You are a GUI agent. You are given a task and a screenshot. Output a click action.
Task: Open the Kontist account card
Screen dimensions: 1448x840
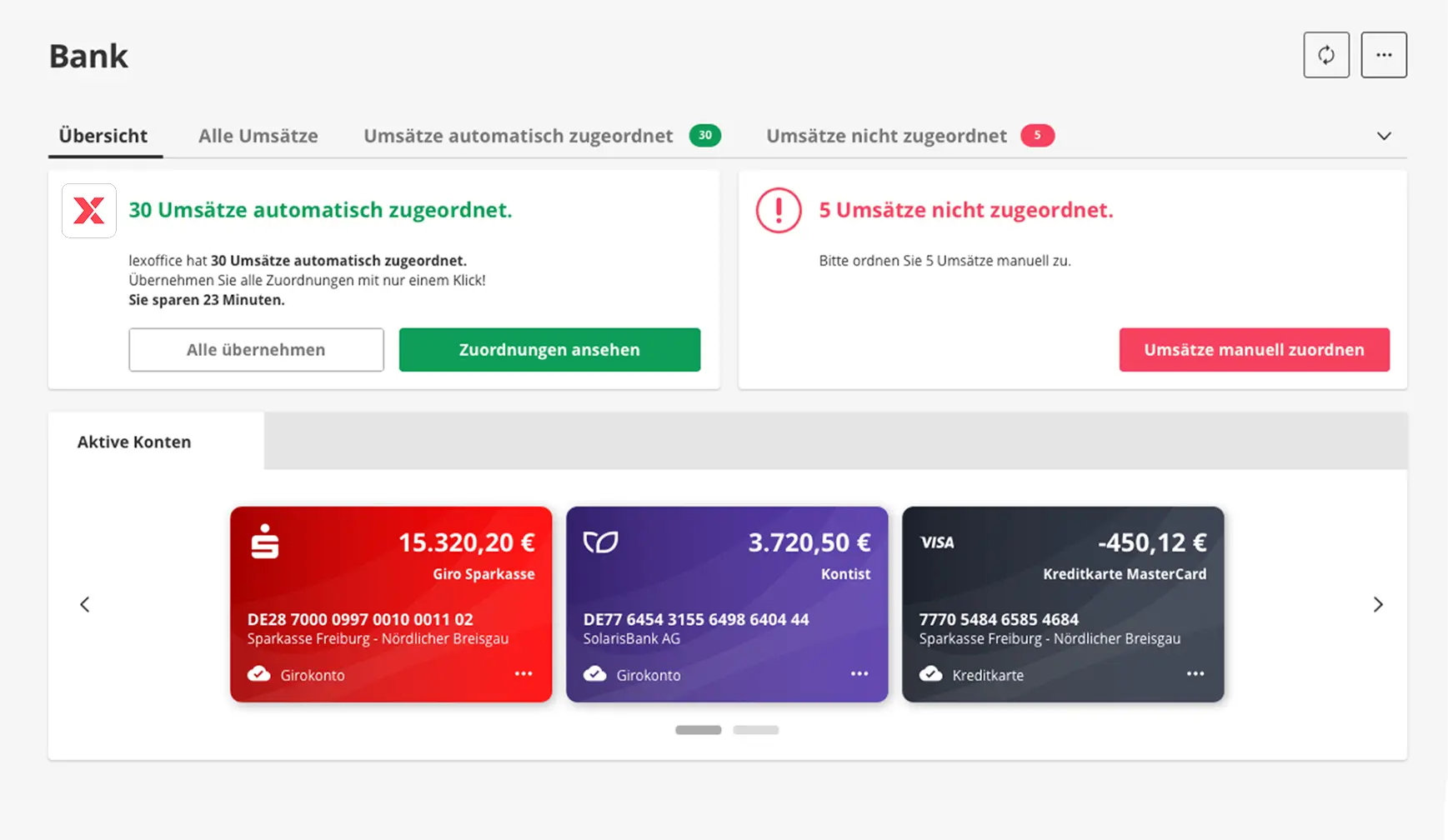727,604
